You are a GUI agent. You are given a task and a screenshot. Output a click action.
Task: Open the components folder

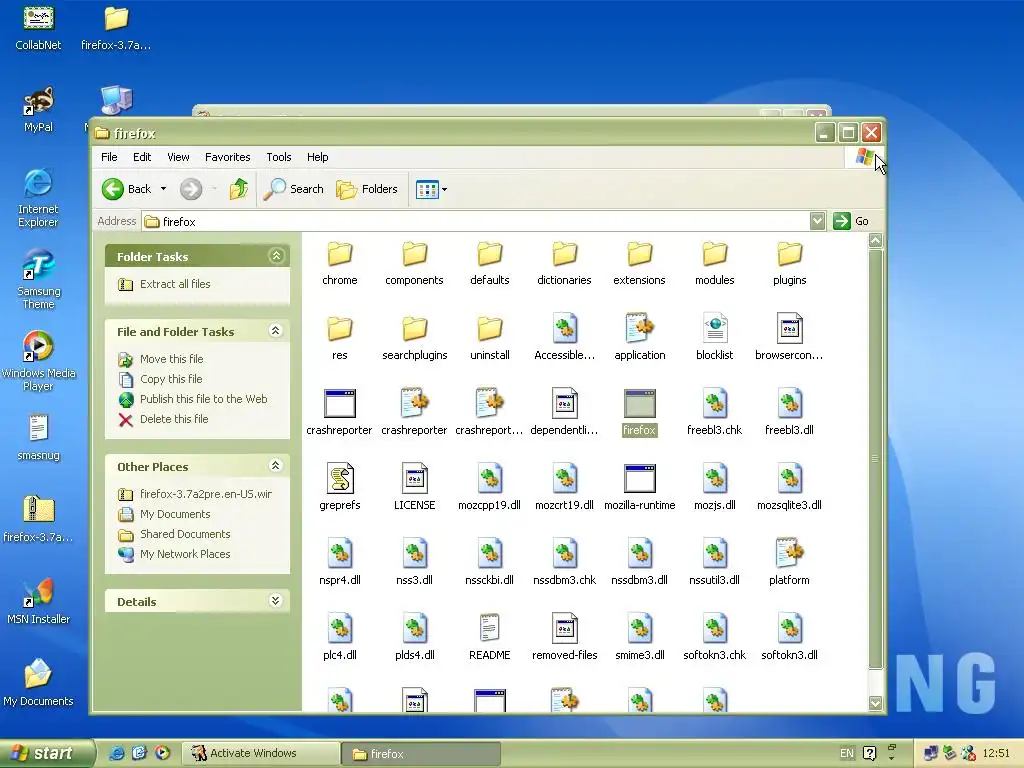tap(414, 263)
